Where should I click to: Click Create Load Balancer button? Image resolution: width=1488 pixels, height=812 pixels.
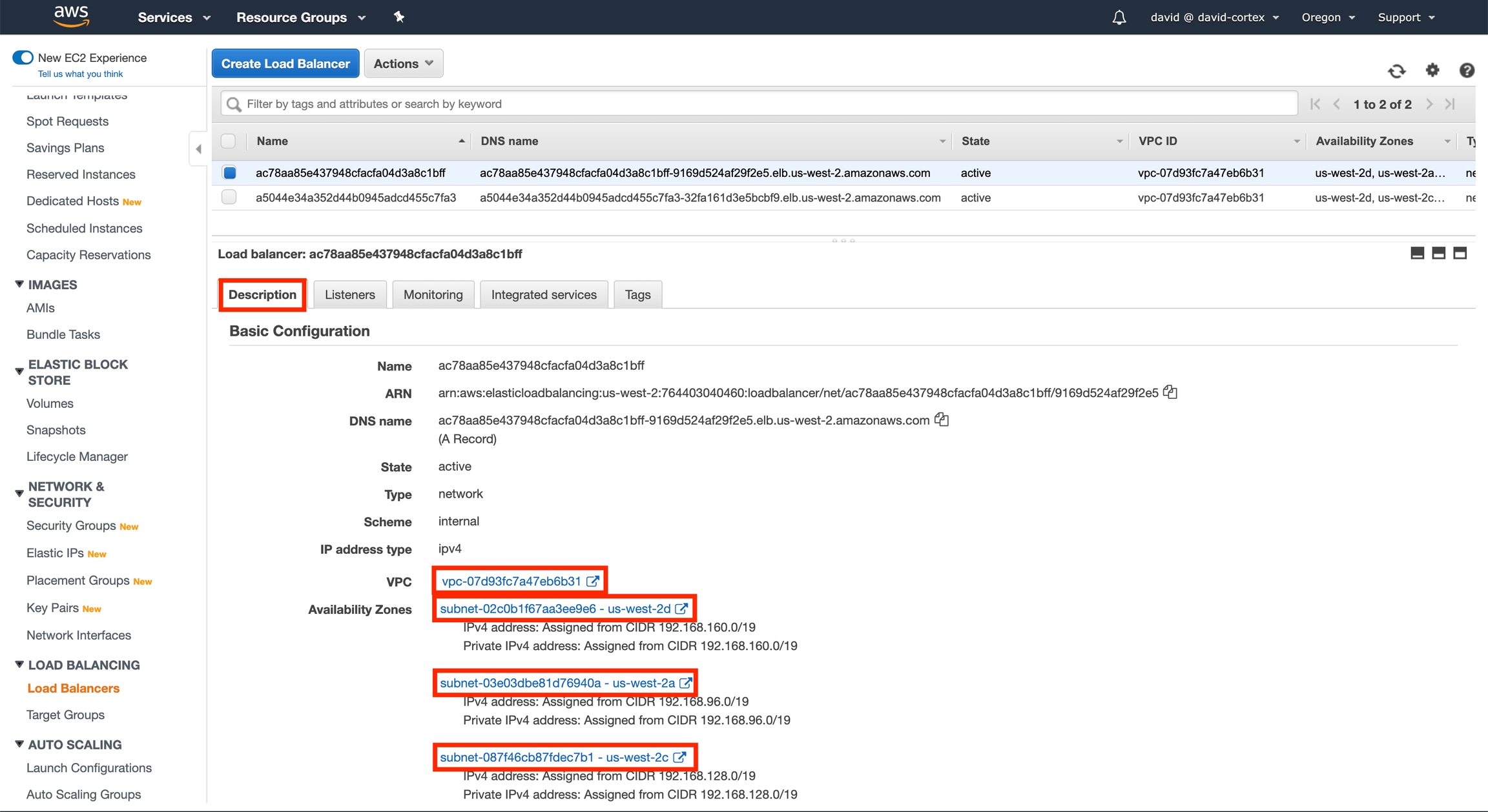point(285,63)
